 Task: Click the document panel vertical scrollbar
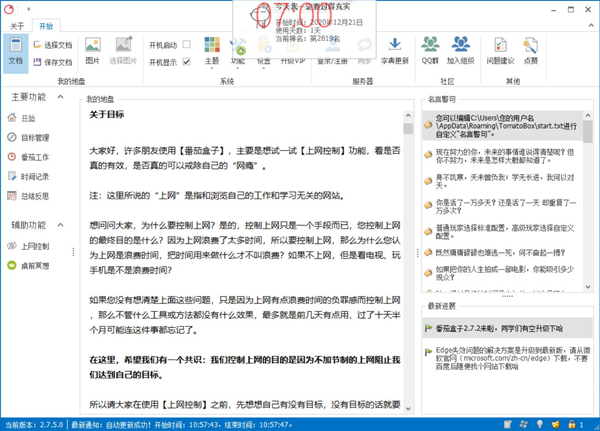tap(407, 260)
